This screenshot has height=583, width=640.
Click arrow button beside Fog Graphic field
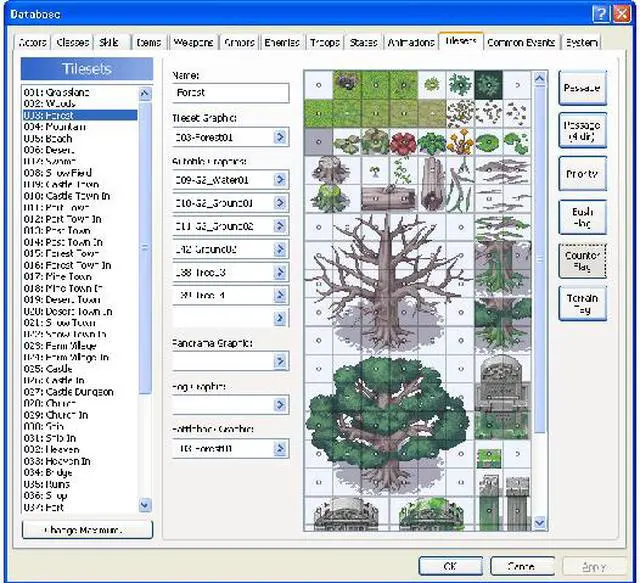tap(280, 405)
